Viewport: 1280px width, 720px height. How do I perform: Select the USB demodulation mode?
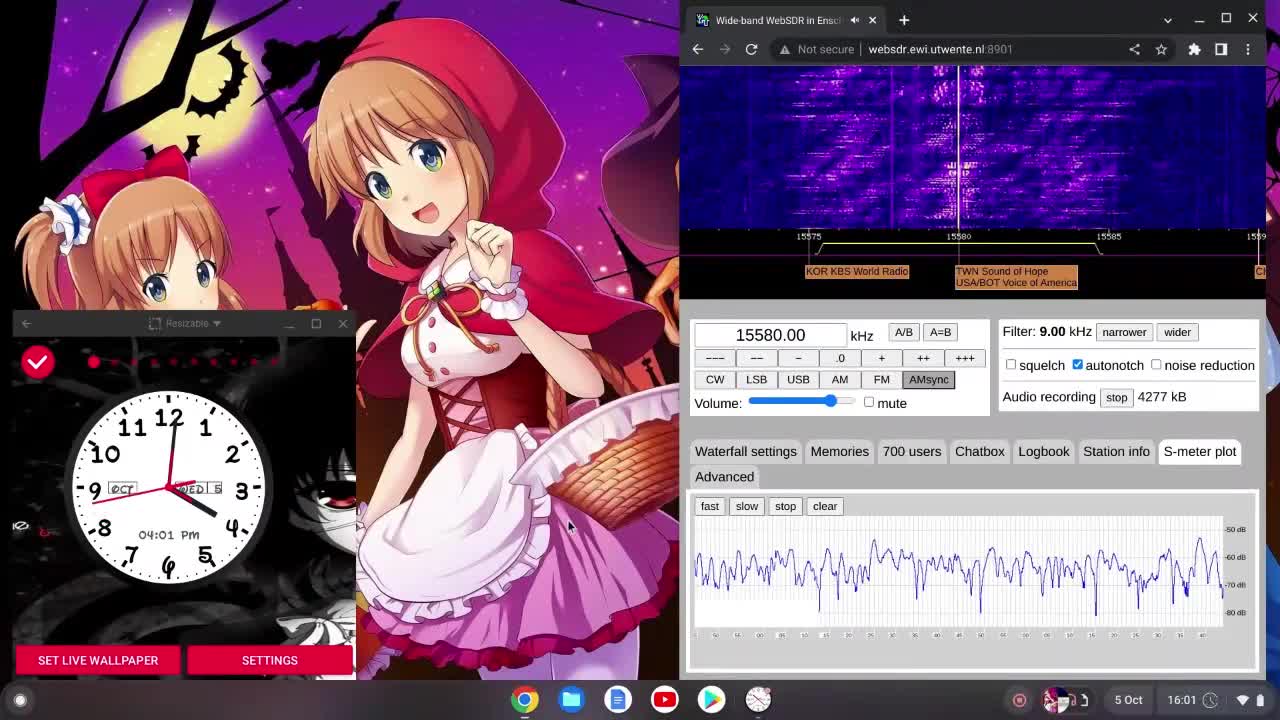tap(798, 379)
